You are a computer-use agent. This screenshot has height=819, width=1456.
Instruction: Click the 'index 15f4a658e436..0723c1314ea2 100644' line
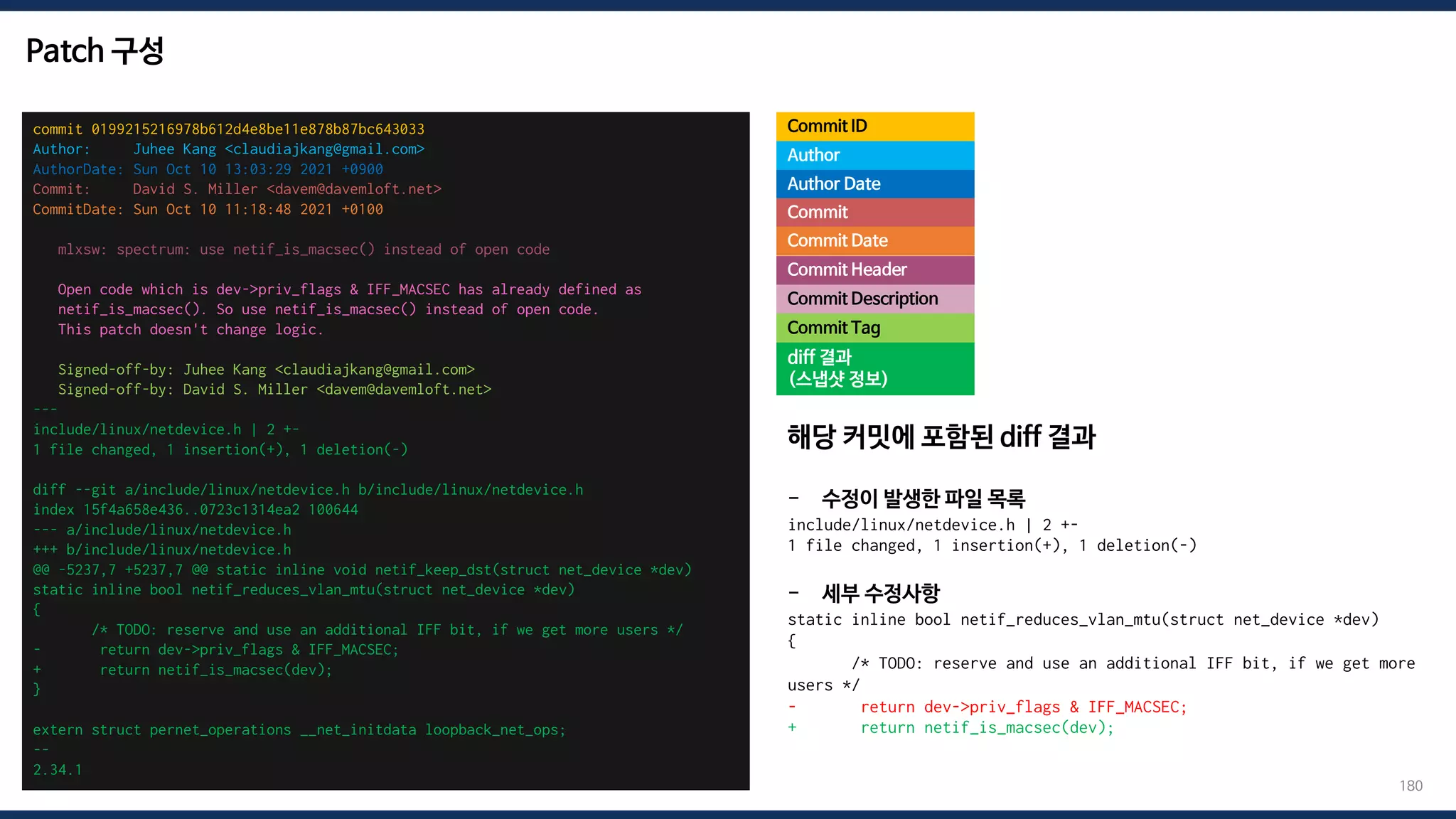pyautogui.click(x=196, y=510)
